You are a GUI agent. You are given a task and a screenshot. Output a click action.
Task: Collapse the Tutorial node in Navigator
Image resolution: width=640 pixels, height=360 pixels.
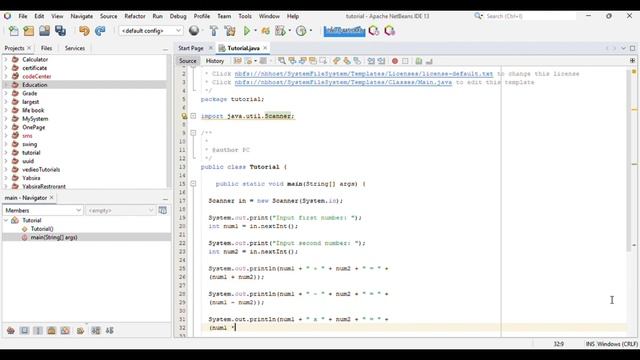pyautogui.click(x=6, y=220)
